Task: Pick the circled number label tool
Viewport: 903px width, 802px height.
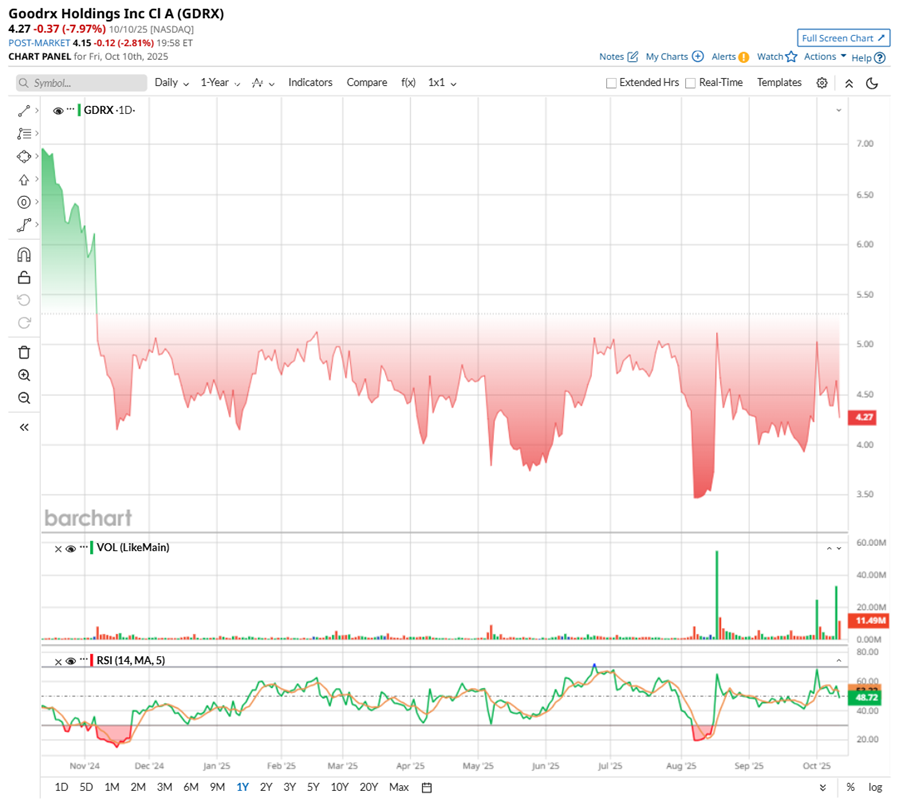Action: pyautogui.click(x=24, y=202)
